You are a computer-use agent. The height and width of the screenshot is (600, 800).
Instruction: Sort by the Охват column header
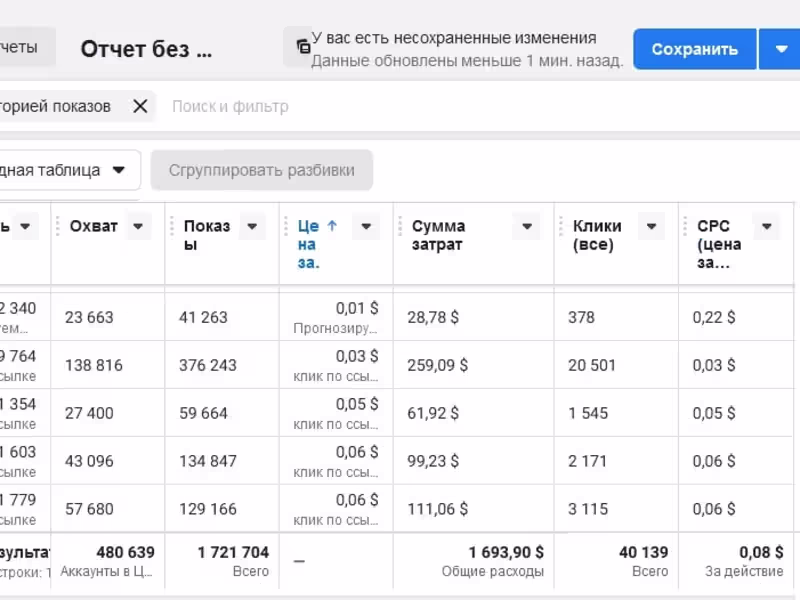[x=94, y=226]
